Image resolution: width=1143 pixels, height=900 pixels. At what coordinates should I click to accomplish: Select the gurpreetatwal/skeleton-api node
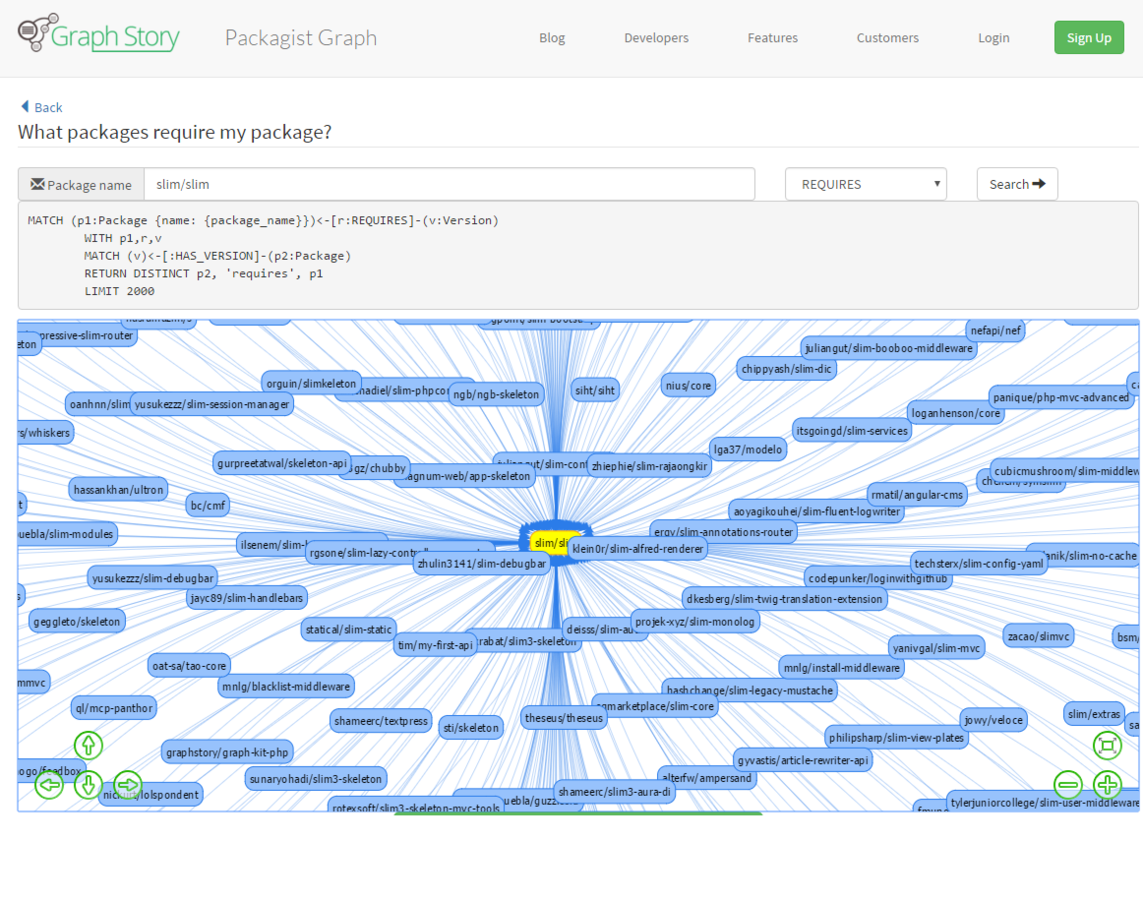coord(281,463)
